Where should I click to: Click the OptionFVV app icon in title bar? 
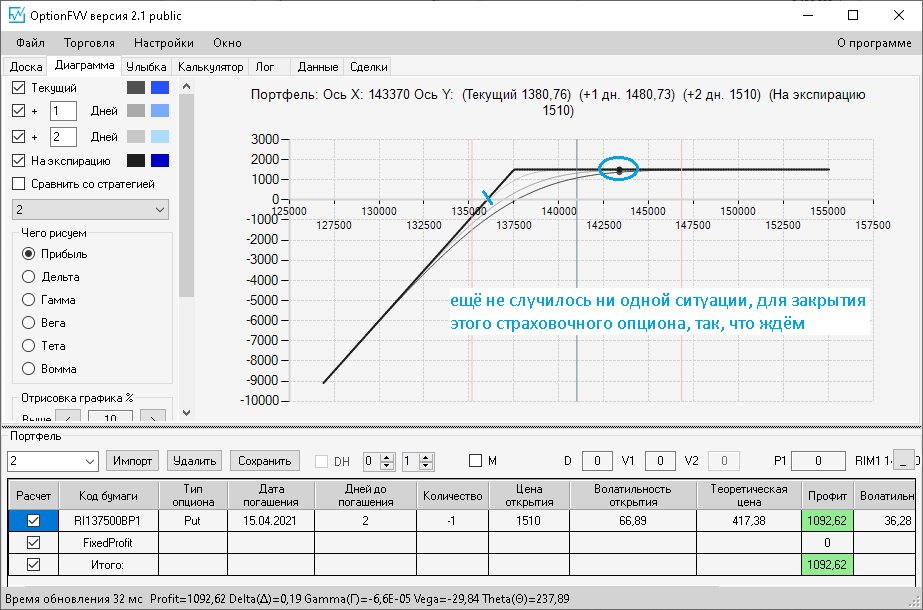tap(16, 16)
